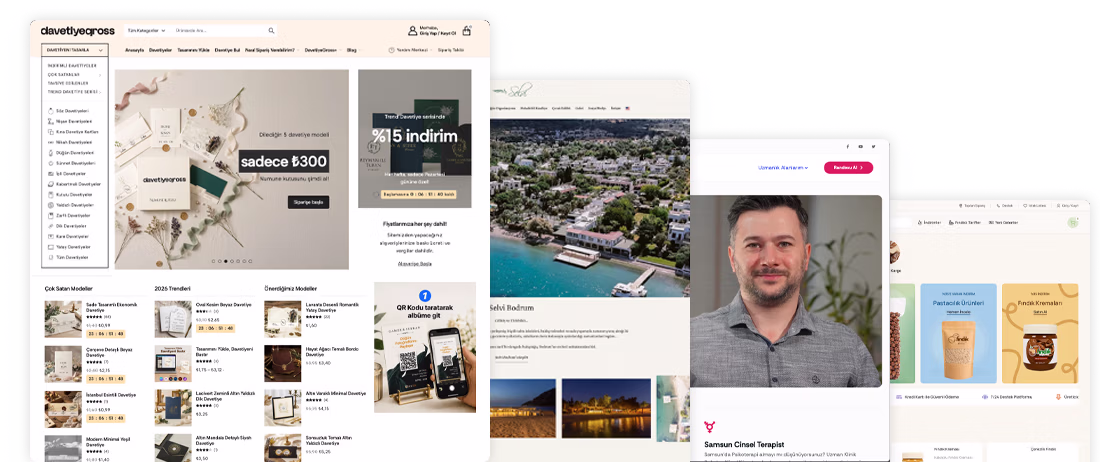Select third carousel dot on hero banner
Screen dimensions: 1100x462
coord(225,261)
